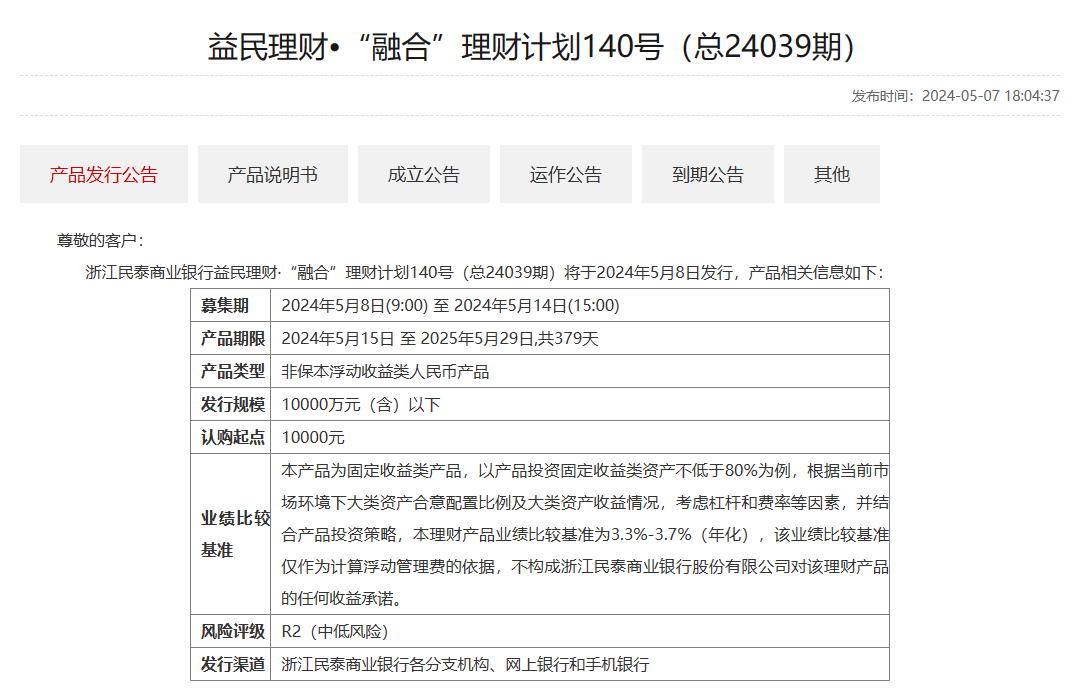Select the 产品期限 row label
The height and width of the screenshot is (695, 1075).
point(232,339)
